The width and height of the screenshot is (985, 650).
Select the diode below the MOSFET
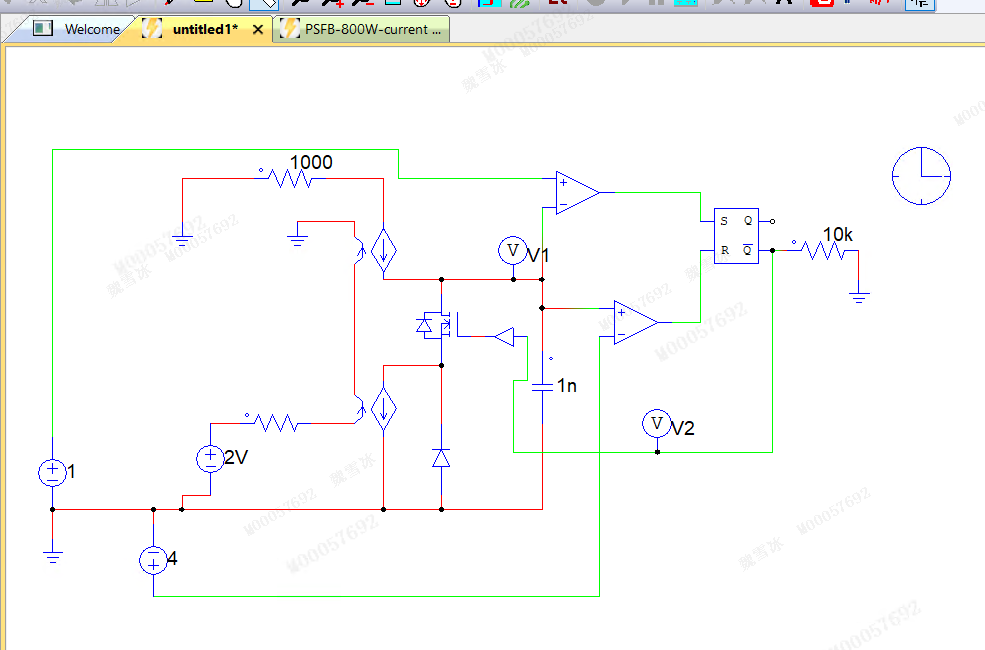(441, 458)
